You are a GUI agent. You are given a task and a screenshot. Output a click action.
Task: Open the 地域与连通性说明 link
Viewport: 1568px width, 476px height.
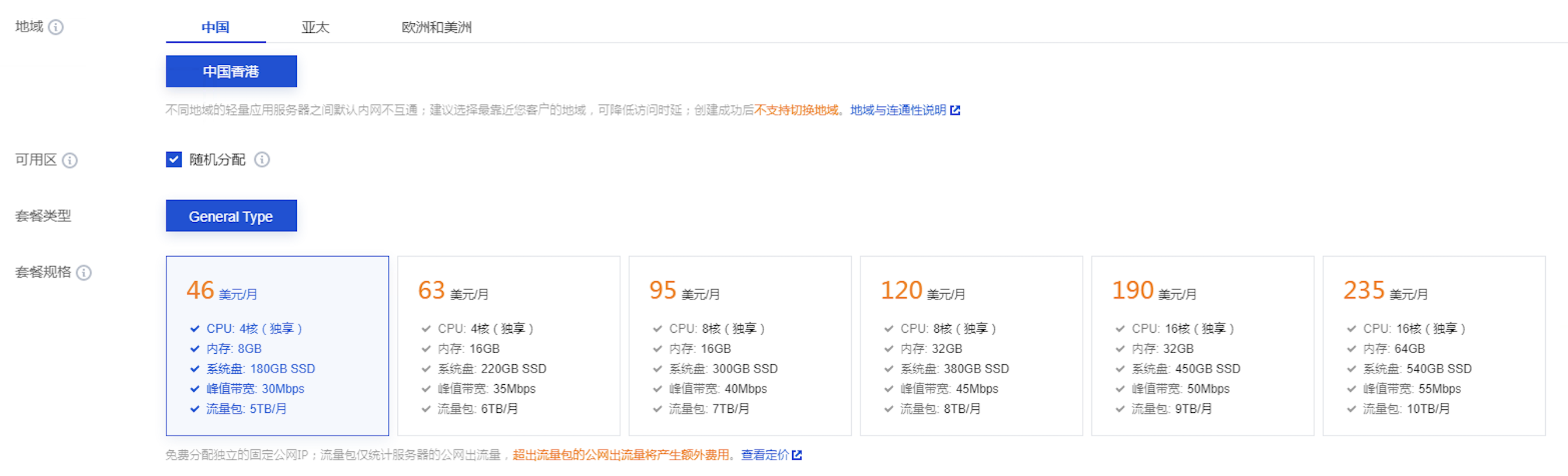click(898, 111)
